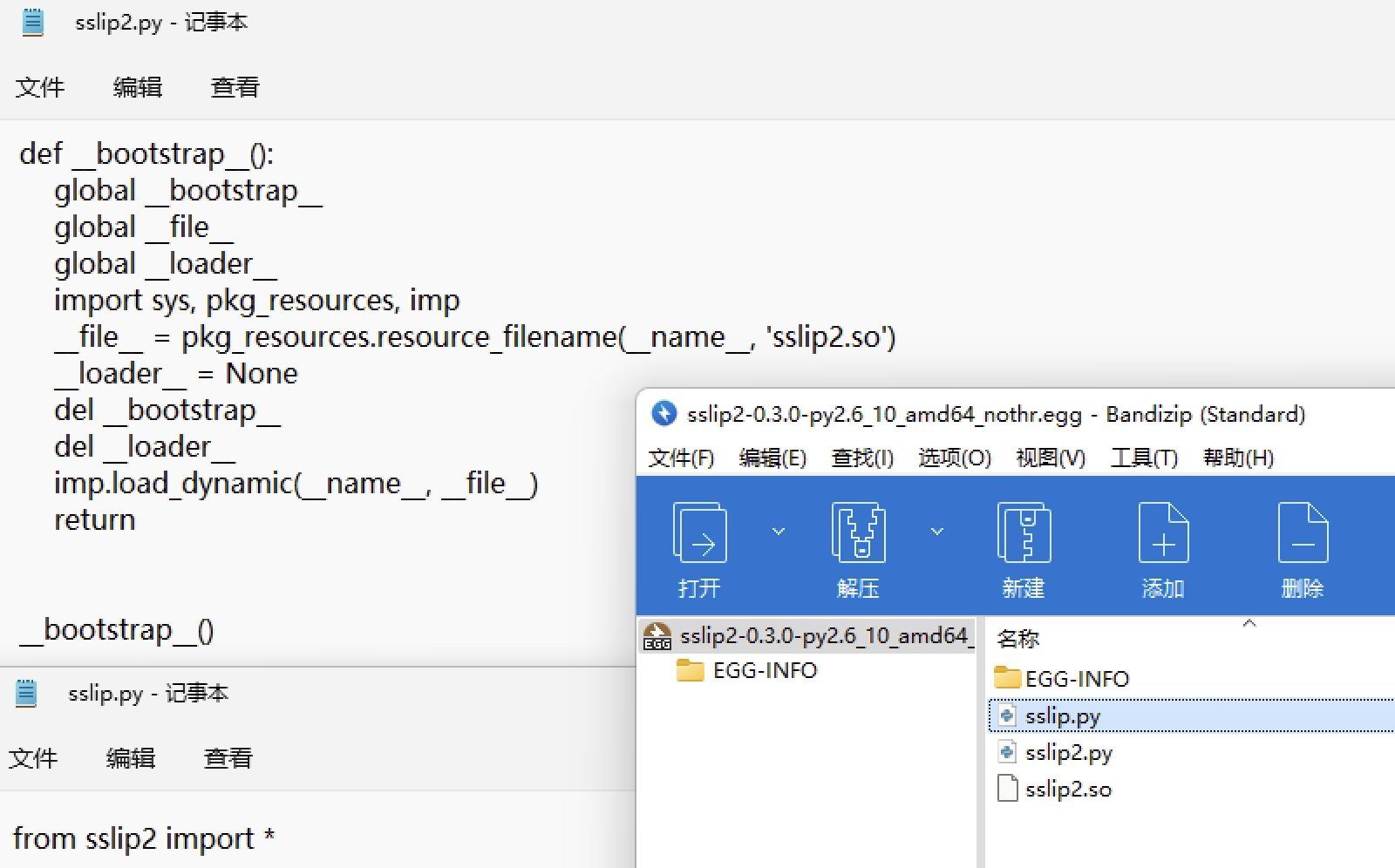1395x868 pixels.
Task: Click the sslip2.py file icon in list
Action: coord(1007,752)
